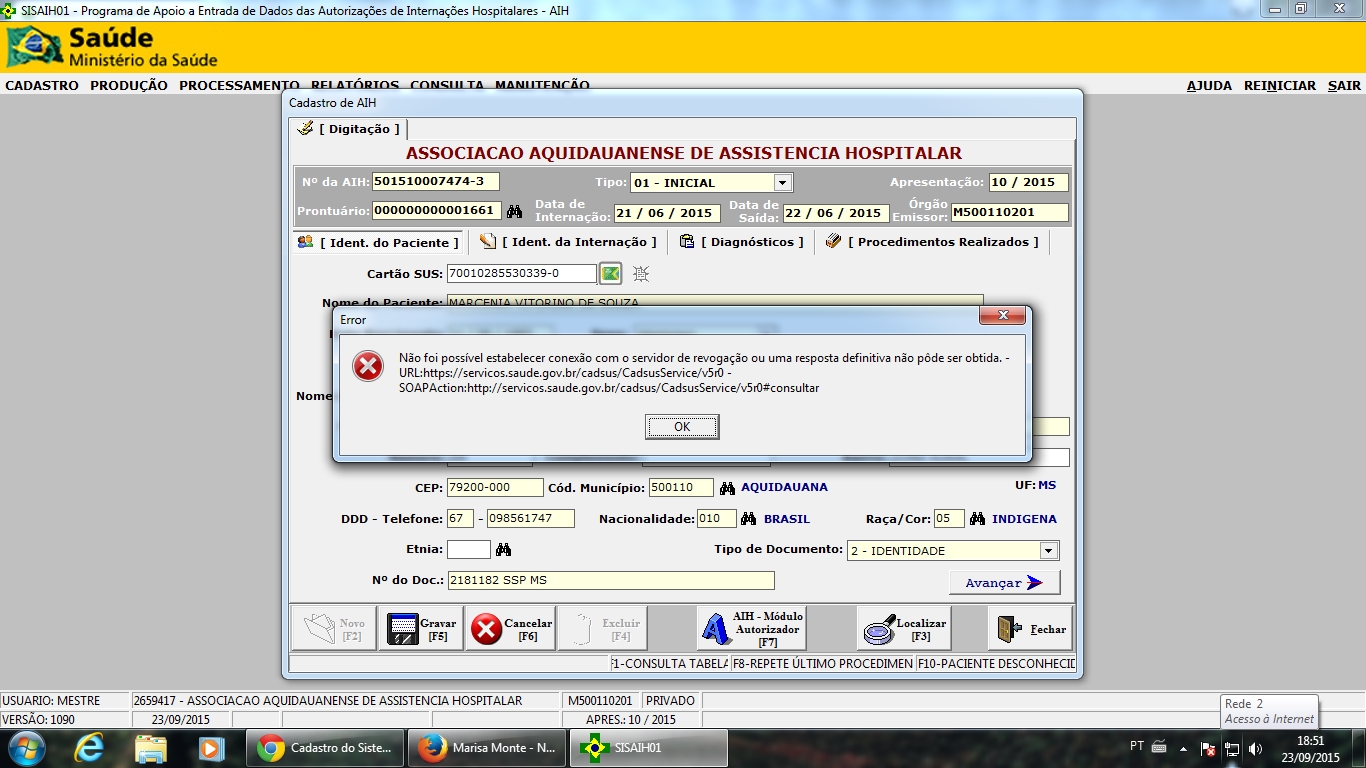Open Firefox from the Windows taskbar
Viewport: 1366px width, 768px height.
pos(490,748)
